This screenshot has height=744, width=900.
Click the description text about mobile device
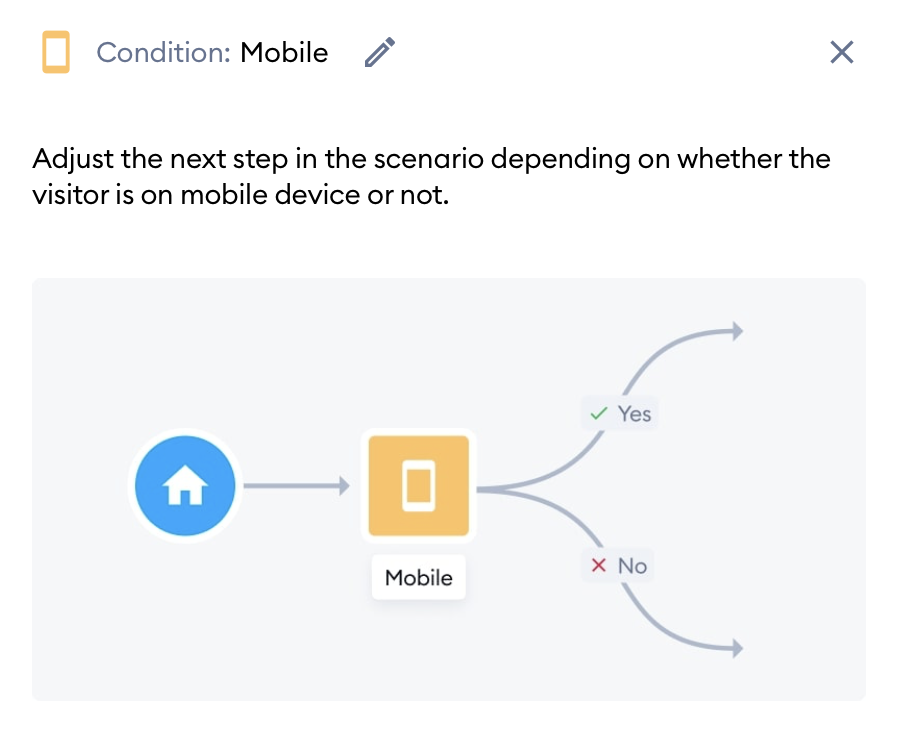click(431, 177)
